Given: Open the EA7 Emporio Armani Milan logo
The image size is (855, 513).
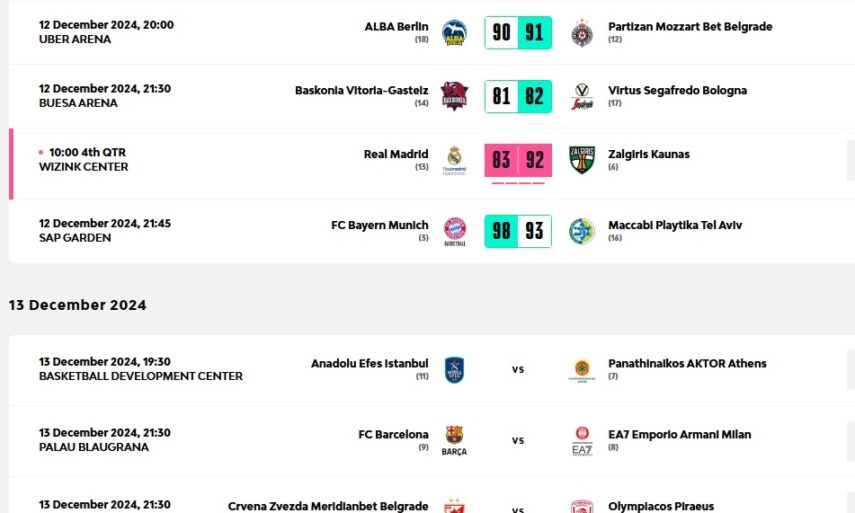Looking at the screenshot, I should (x=582, y=440).
